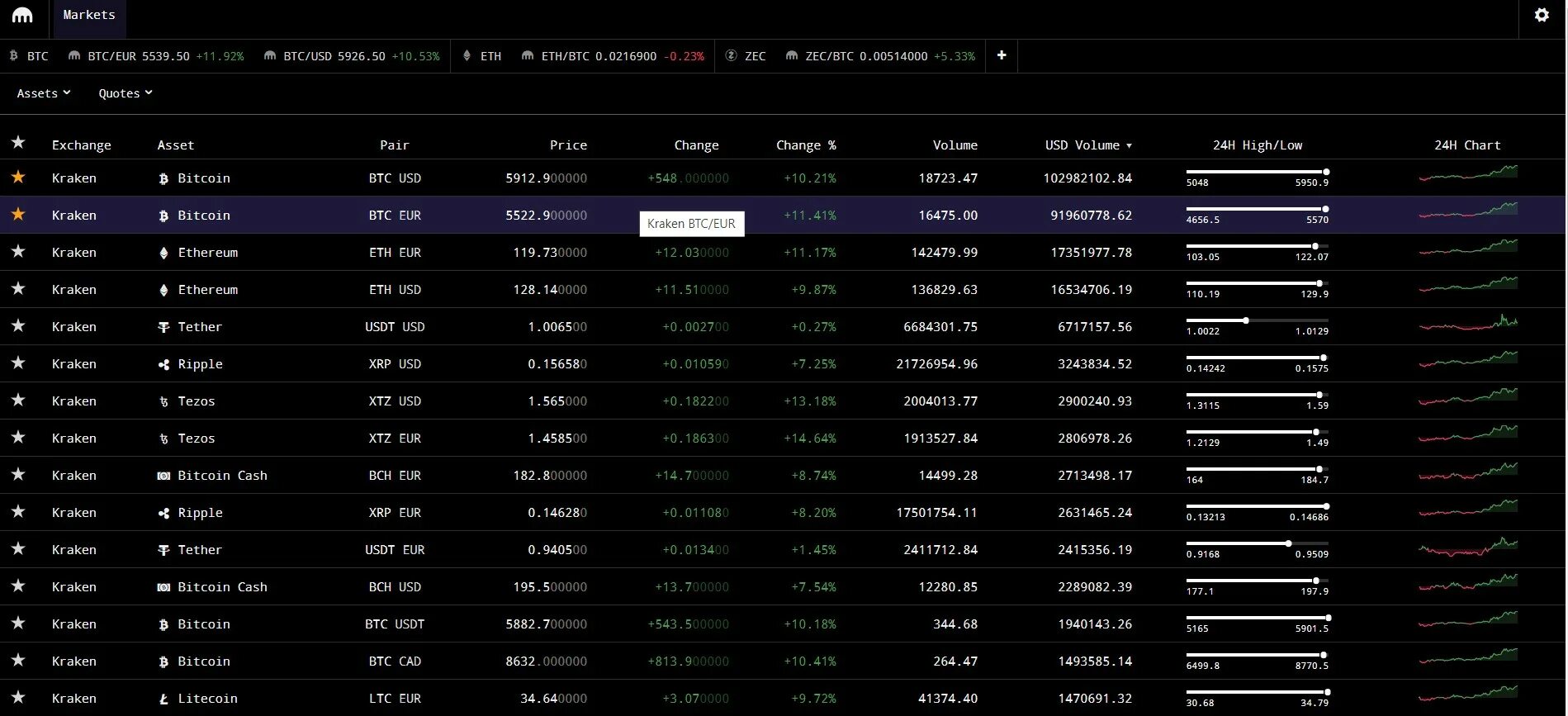Click Ripple icon in XRP USD row
1568x716 pixels.
tap(163, 364)
